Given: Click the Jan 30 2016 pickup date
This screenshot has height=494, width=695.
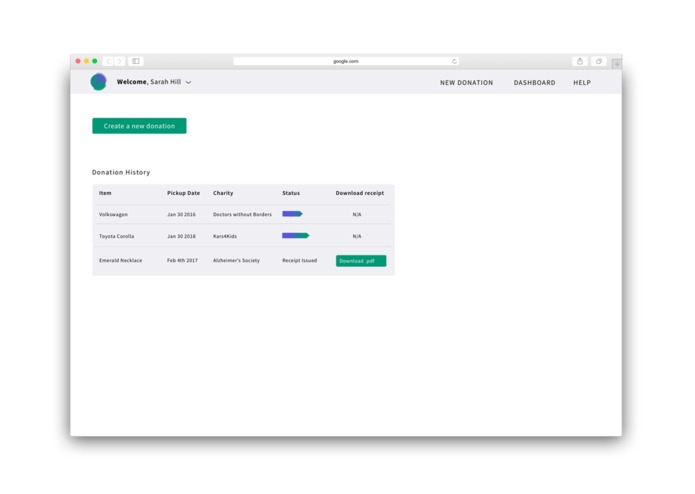Looking at the screenshot, I should [x=181, y=214].
